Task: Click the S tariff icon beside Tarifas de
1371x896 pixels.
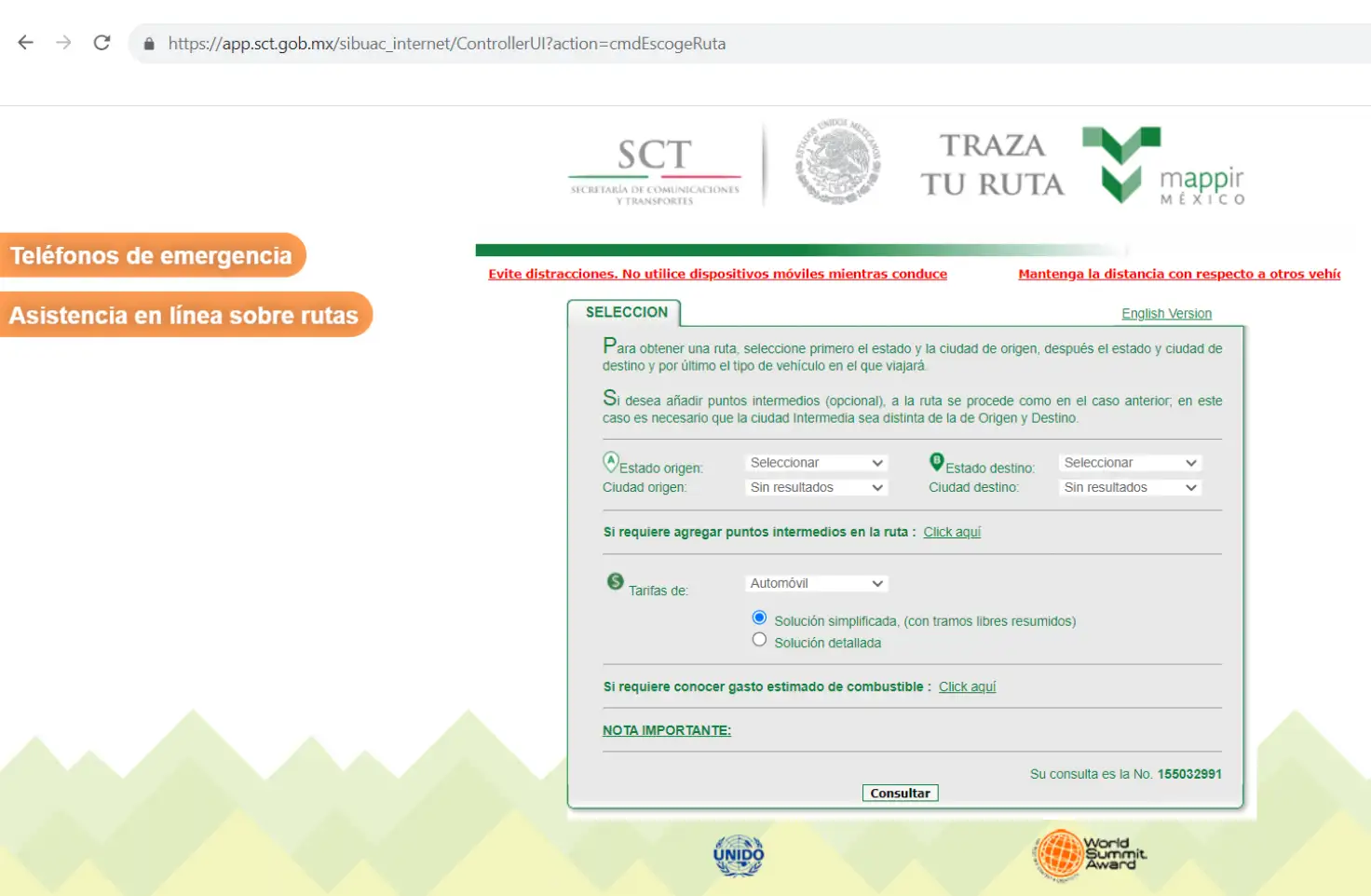Action: point(614,580)
